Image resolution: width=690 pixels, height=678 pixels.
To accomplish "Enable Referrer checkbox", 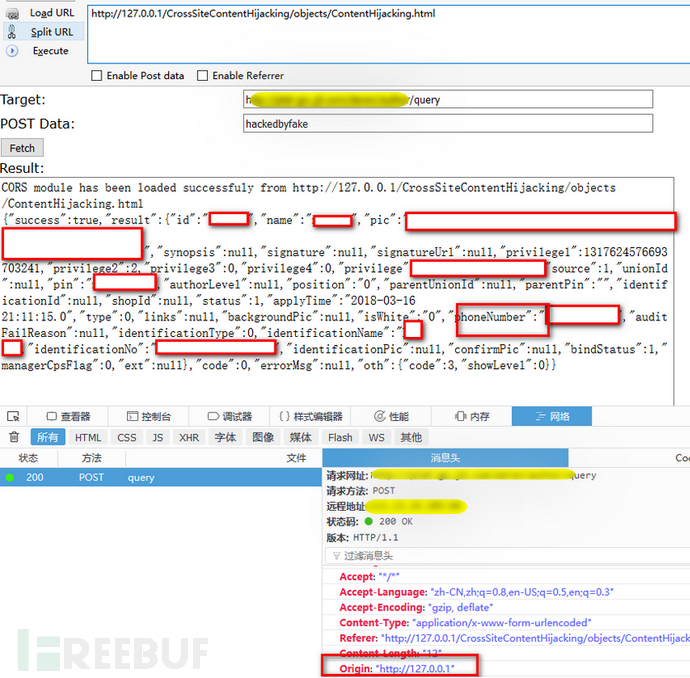I will pyautogui.click(x=202, y=76).
